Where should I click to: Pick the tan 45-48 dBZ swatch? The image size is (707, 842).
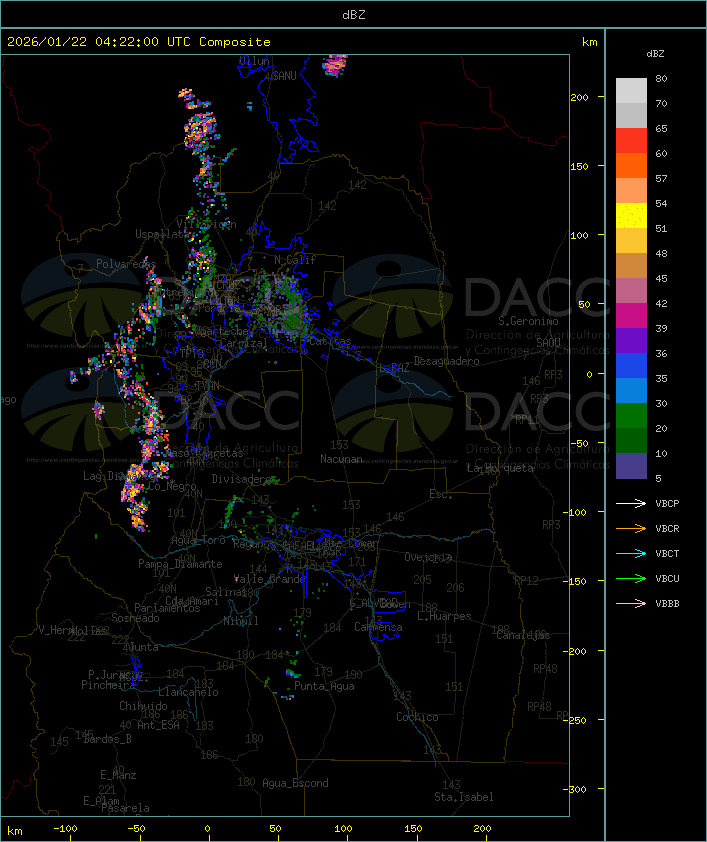631,265
